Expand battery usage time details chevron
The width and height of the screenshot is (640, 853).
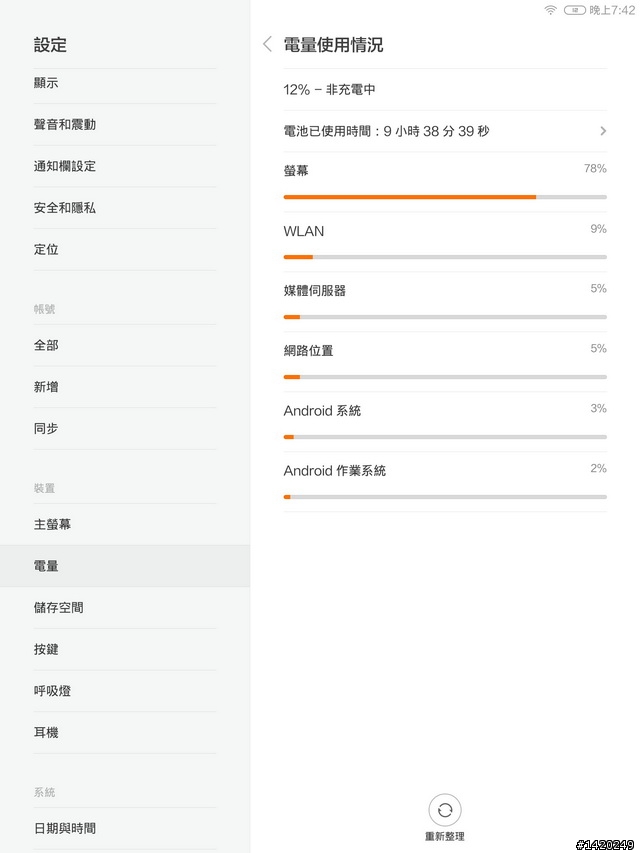point(602,131)
